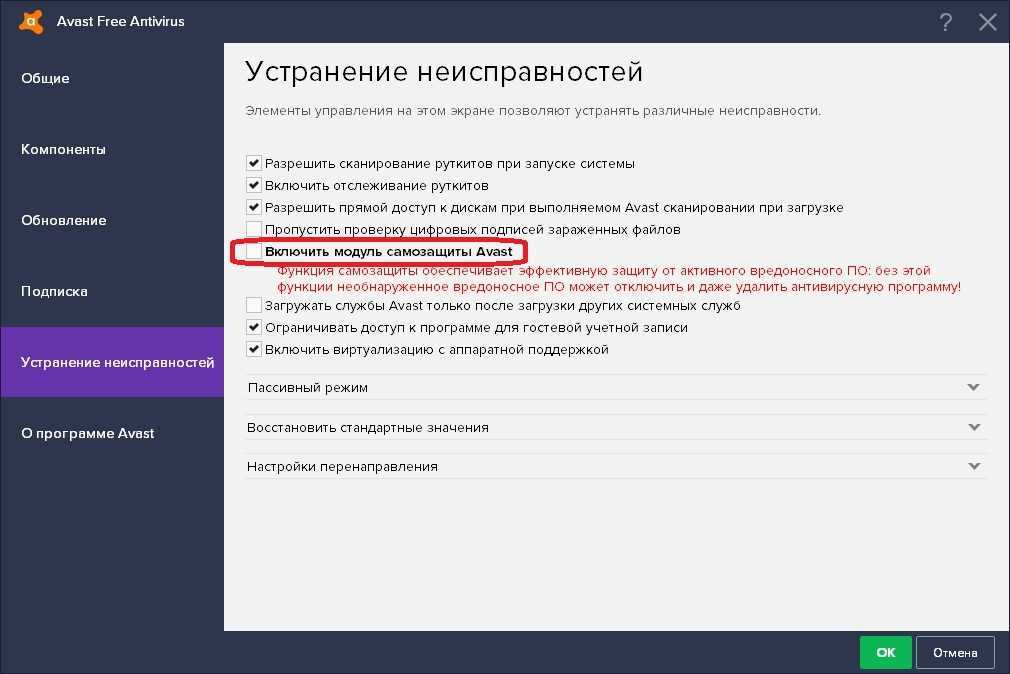The height and width of the screenshot is (674, 1010).
Task: Go to the Подписка section
Action: (x=54, y=291)
